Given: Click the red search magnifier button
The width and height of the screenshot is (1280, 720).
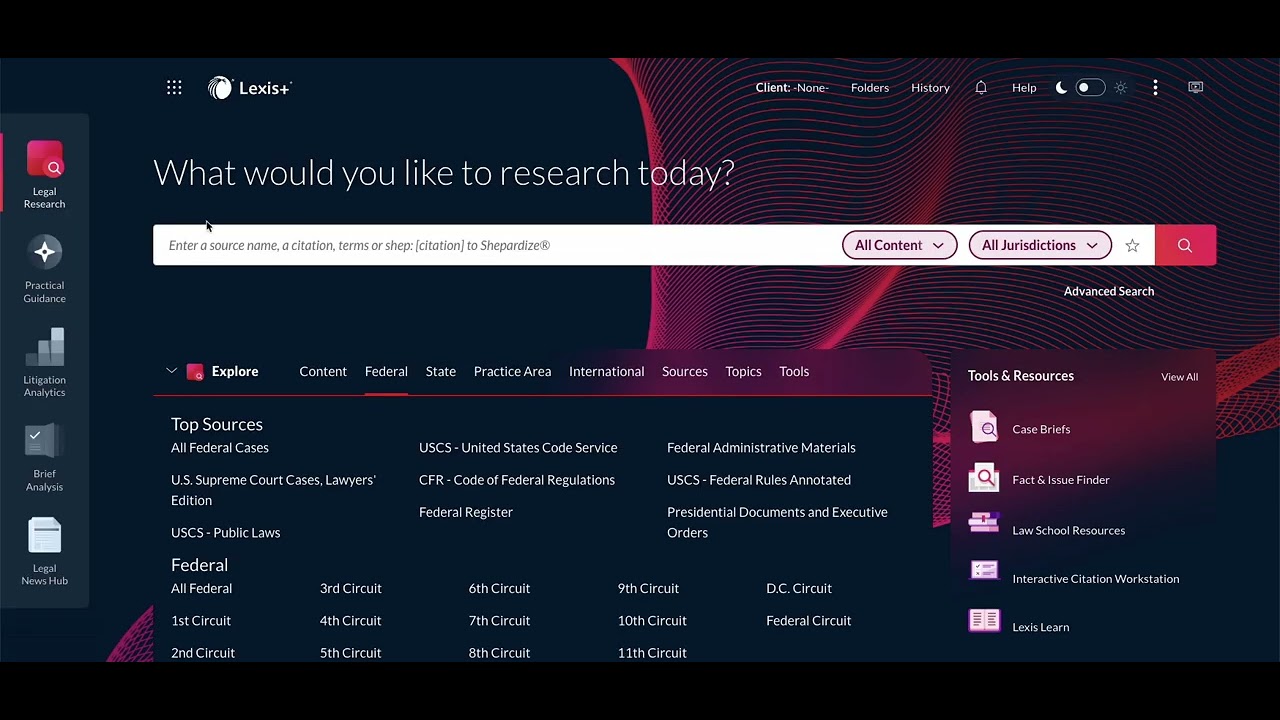Looking at the screenshot, I should pos(1185,245).
